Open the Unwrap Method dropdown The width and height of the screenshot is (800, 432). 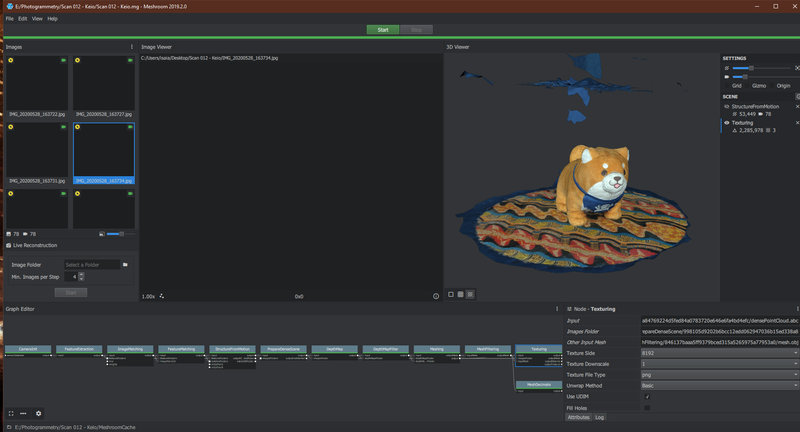pyautogui.click(x=719, y=386)
